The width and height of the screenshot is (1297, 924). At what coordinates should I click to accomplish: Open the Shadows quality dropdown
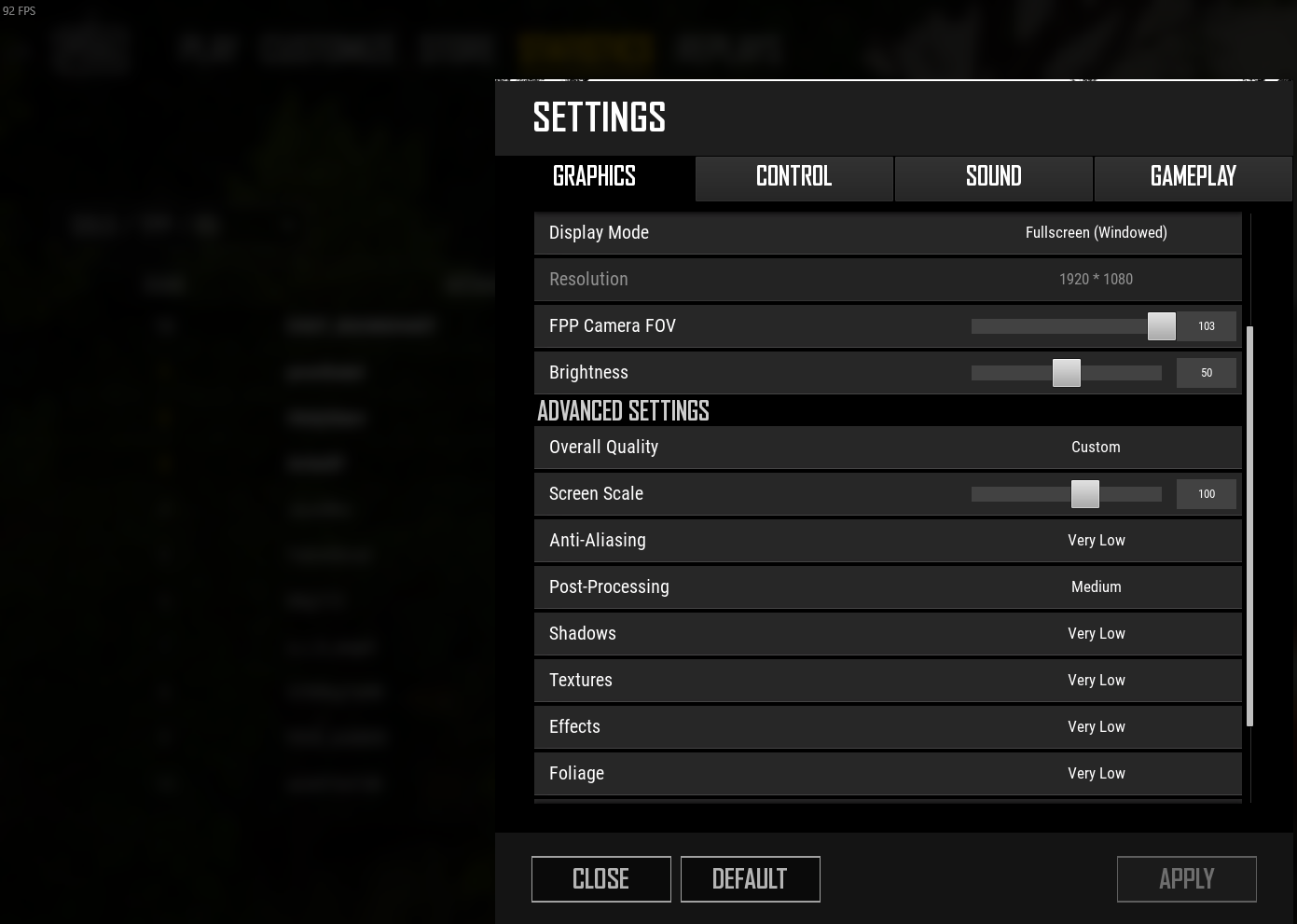coord(1096,634)
